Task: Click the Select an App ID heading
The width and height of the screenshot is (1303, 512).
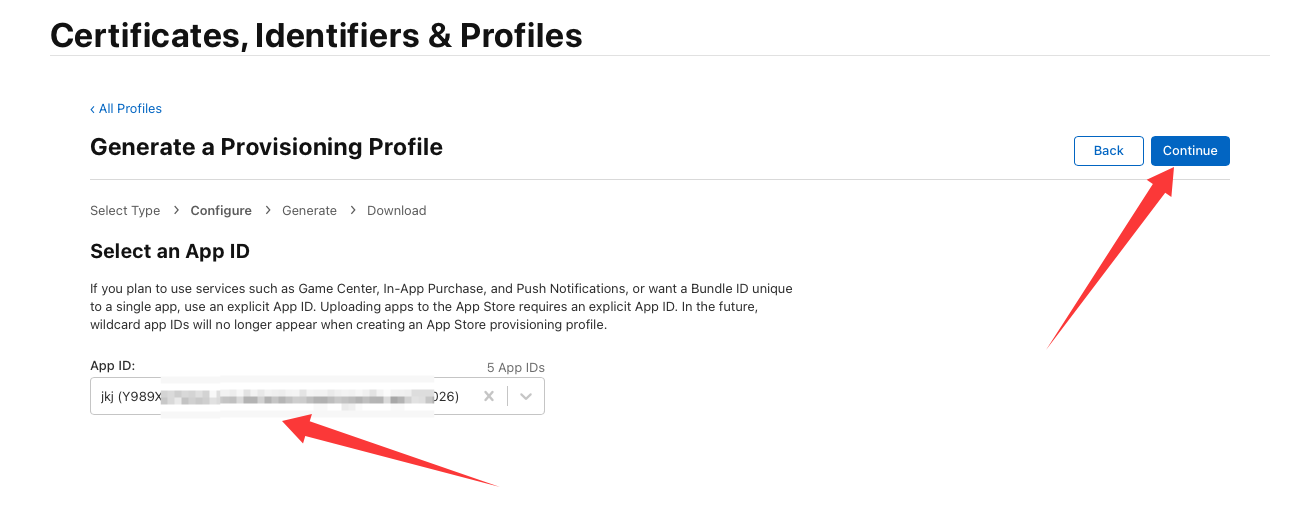Action: click(x=170, y=251)
